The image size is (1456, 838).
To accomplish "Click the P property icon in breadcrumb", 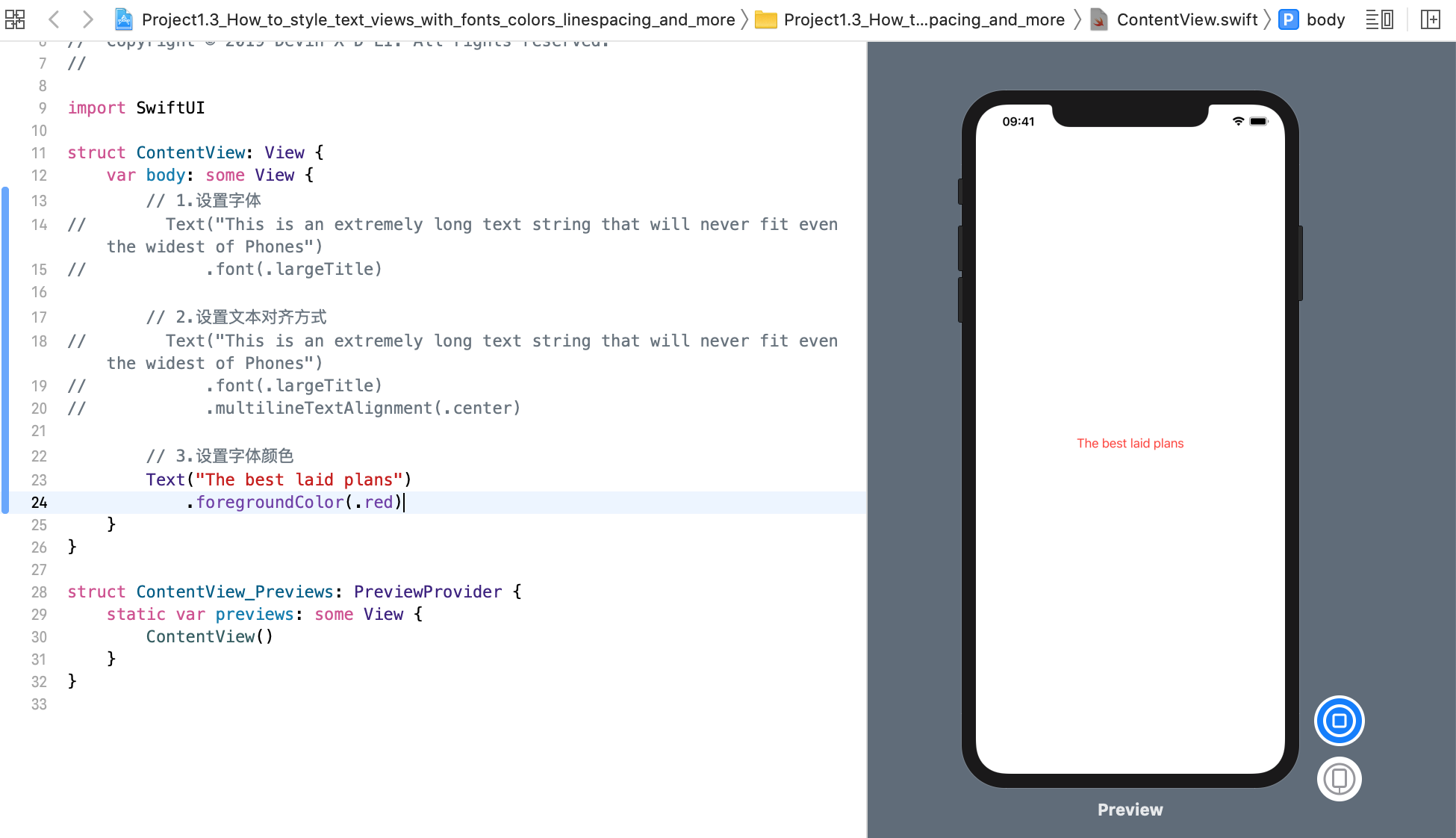I will pyautogui.click(x=1288, y=19).
